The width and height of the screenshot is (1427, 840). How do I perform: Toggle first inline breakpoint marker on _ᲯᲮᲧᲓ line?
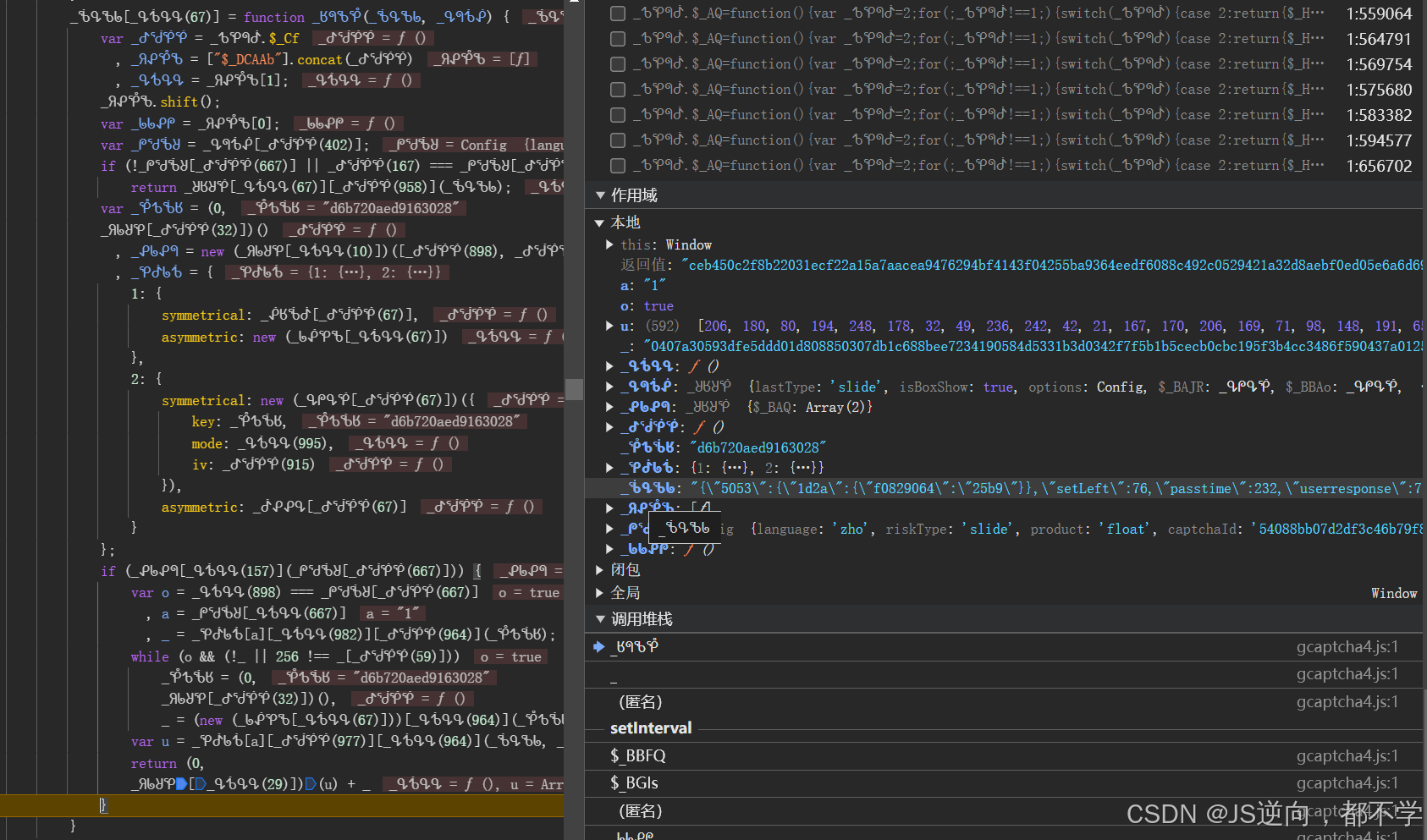pyautogui.click(x=181, y=784)
